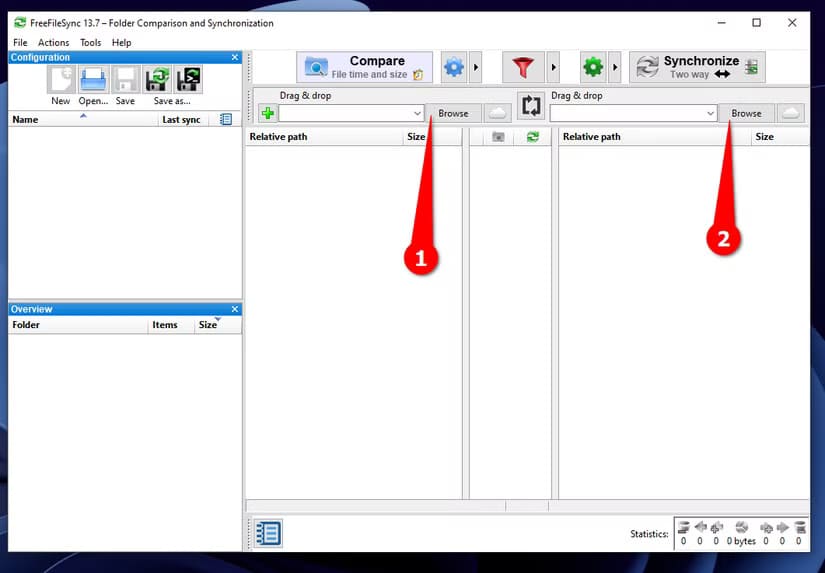Click the New configuration icon
The image size is (825, 573).
pyautogui.click(x=61, y=79)
